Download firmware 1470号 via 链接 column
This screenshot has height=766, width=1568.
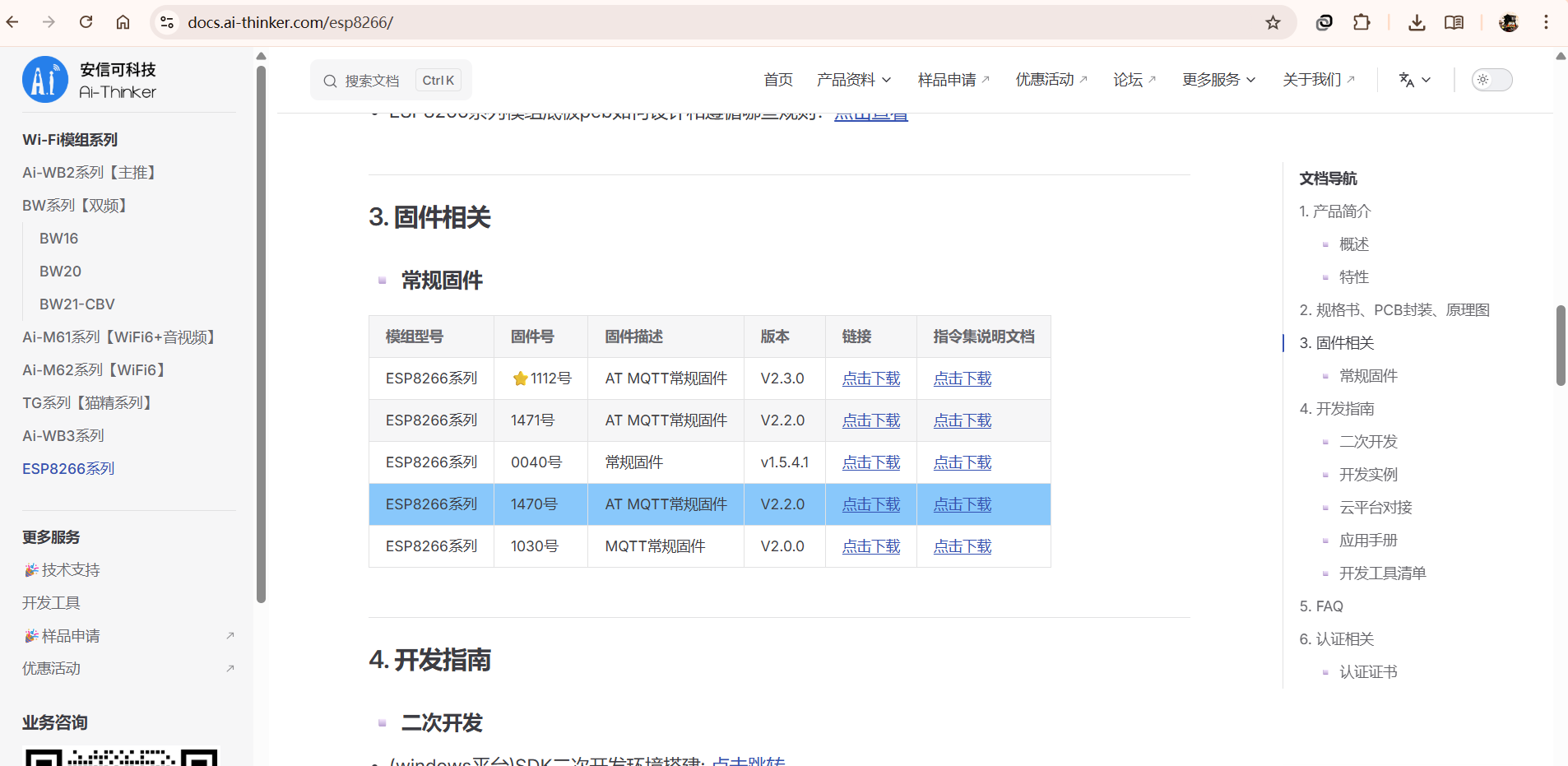pyautogui.click(x=871, y=504)
